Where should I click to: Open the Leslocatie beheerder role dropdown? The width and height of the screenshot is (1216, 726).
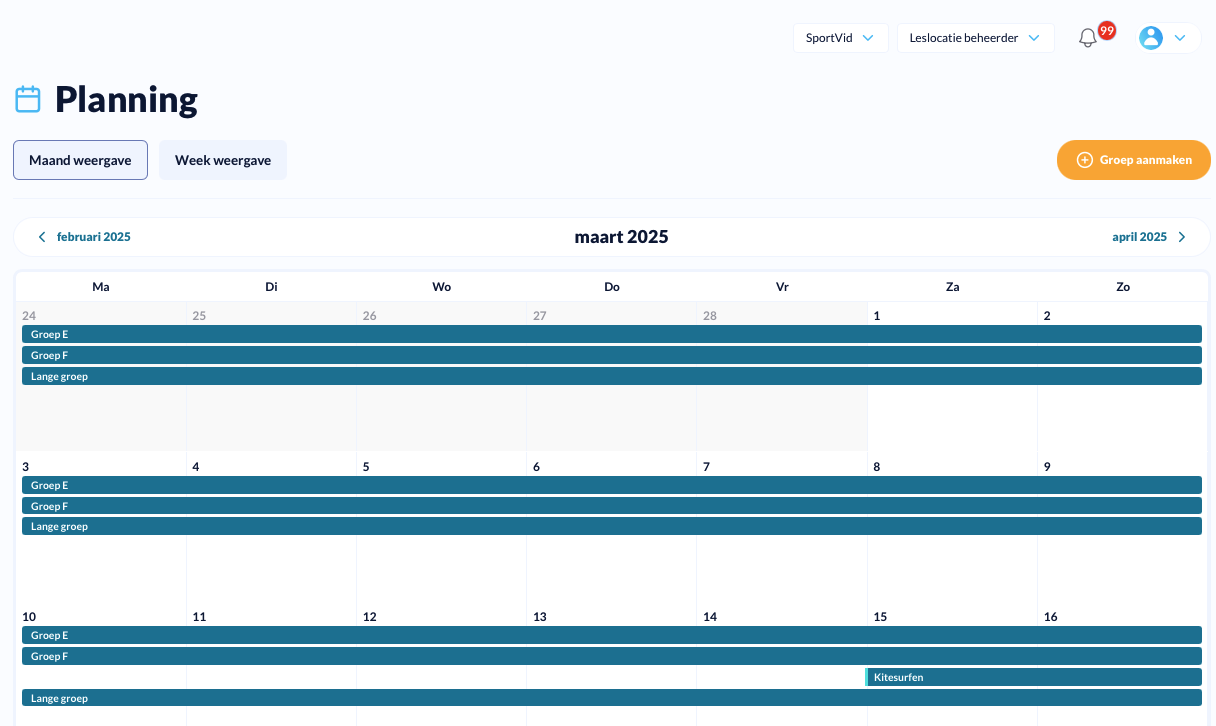point(976,38)
